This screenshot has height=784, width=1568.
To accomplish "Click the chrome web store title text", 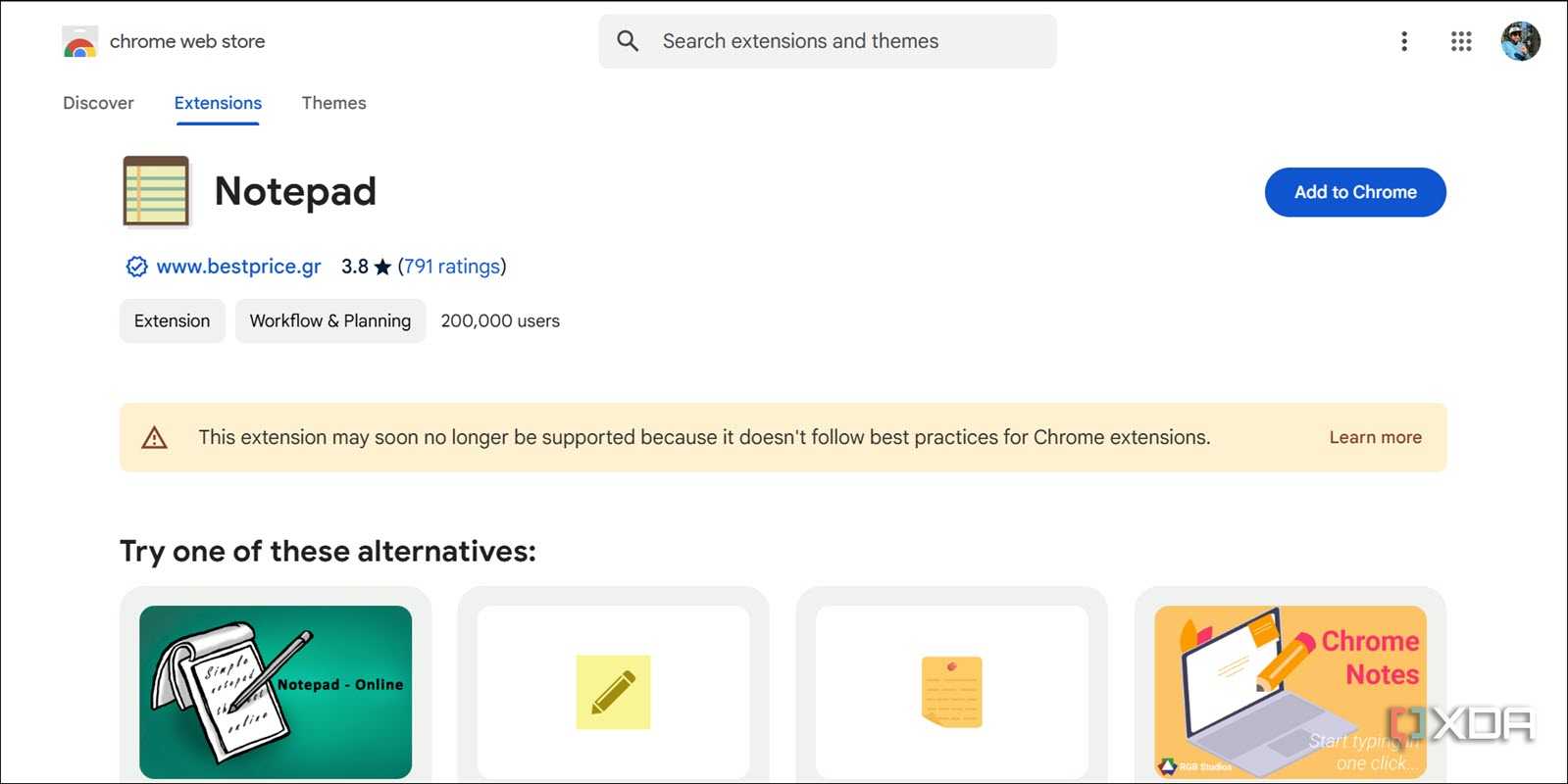I will click(x=187, y=41).
